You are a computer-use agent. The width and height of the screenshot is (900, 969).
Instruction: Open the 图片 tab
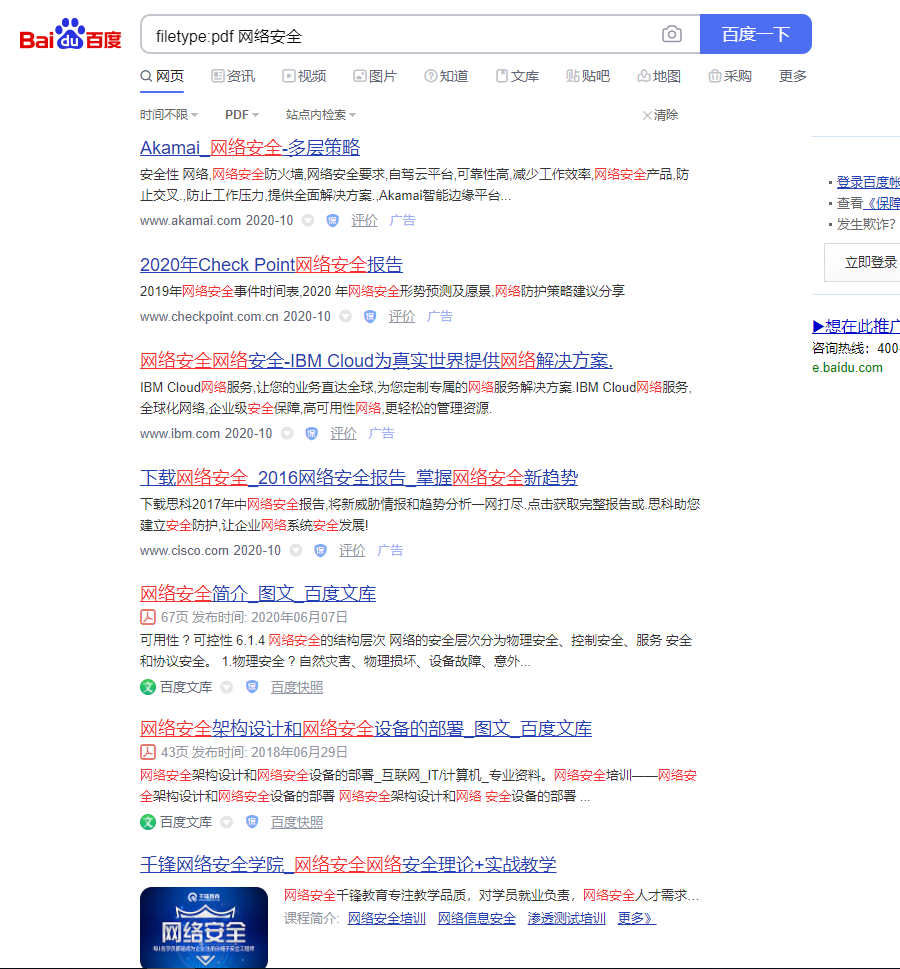click(375, 76)
